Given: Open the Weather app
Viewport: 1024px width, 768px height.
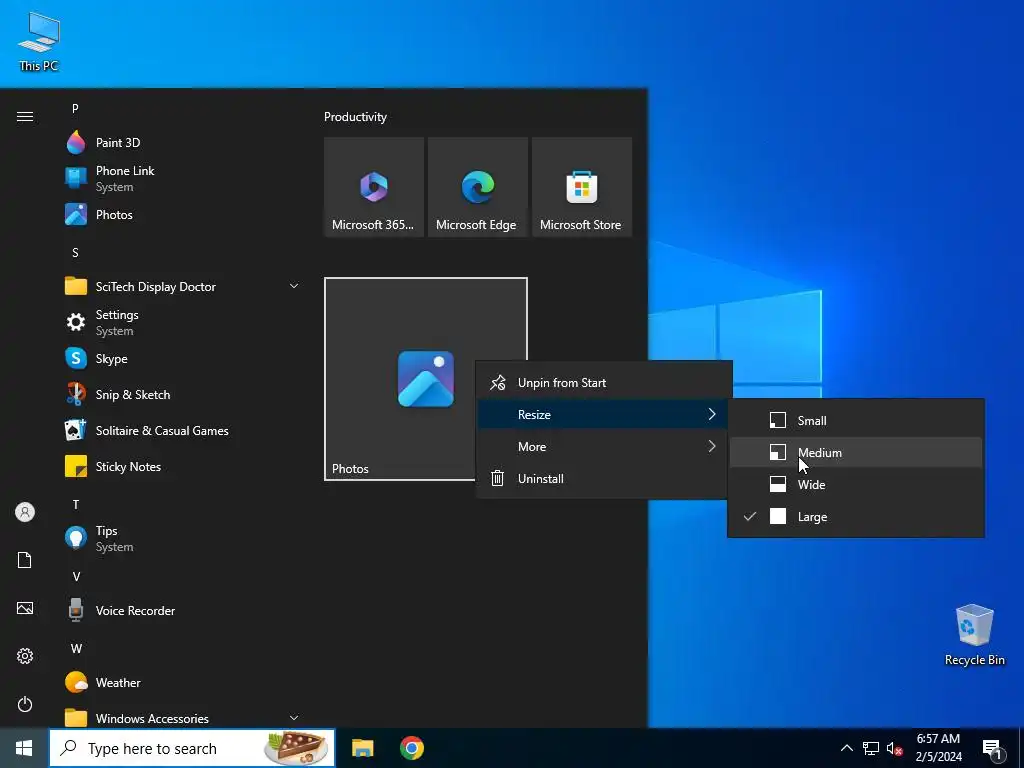Looking at the screenshot, I should tap(183, 682).
